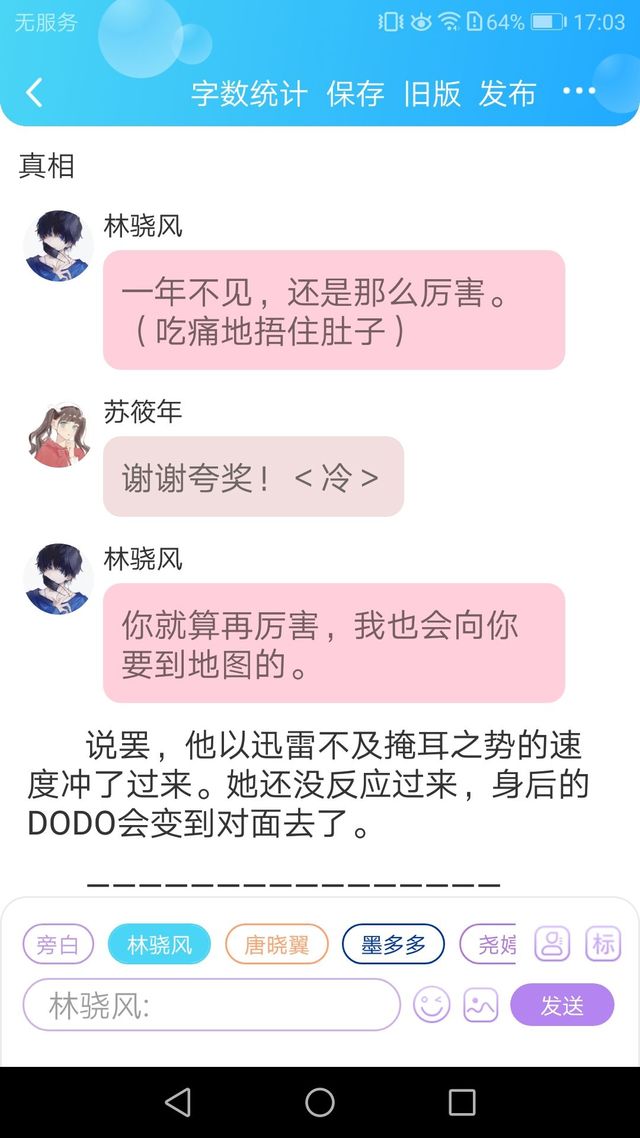Open 字数统计 word count
This screenshot has height=1138, width=640.
tap(249, 94)
